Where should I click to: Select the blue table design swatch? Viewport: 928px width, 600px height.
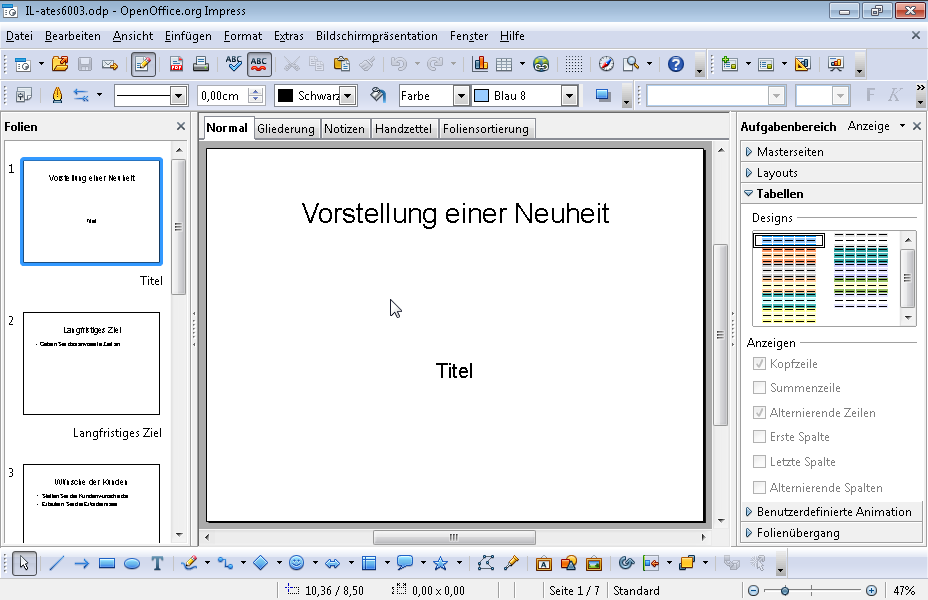[788, 240]
